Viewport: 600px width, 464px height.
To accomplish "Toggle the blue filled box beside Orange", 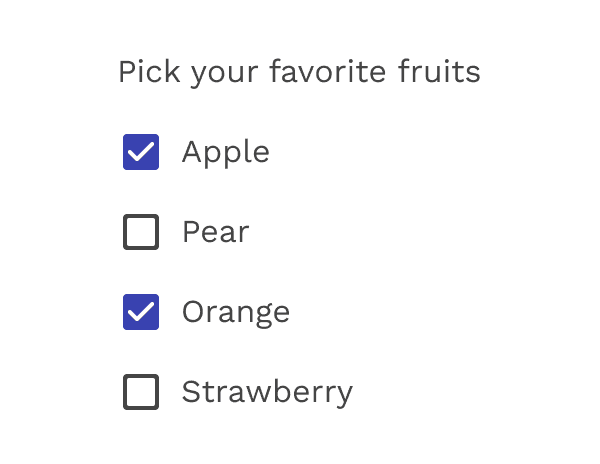I will pyautogui.click(x=141, y=312).
